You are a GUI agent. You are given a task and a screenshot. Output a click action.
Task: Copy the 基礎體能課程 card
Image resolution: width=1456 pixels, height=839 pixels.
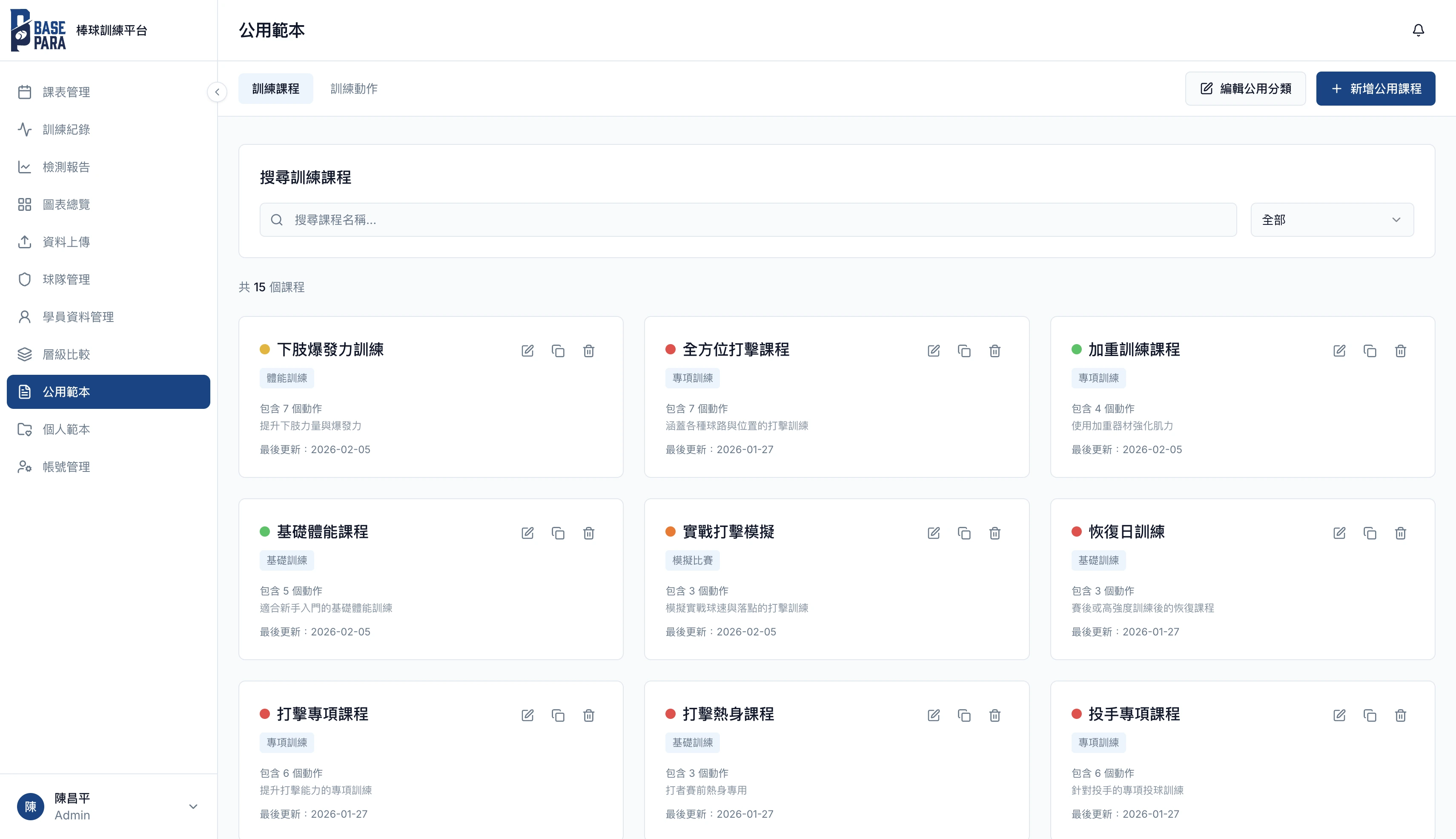pos(558,532)
